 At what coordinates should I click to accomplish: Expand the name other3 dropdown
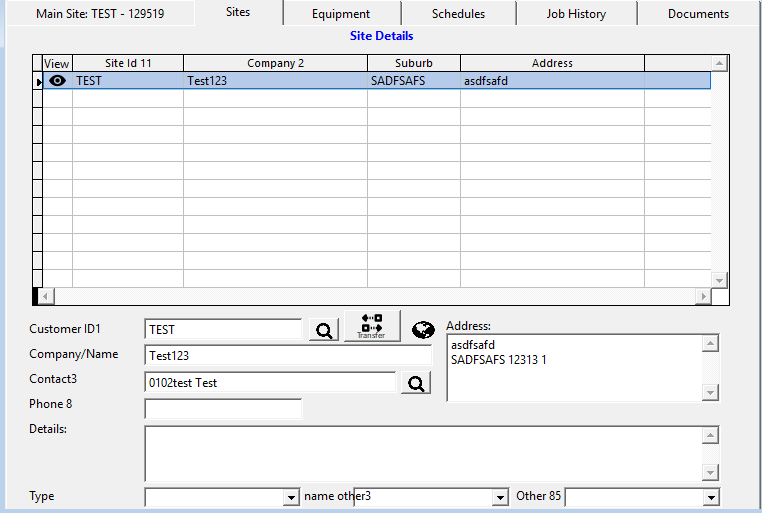[500, 497]
